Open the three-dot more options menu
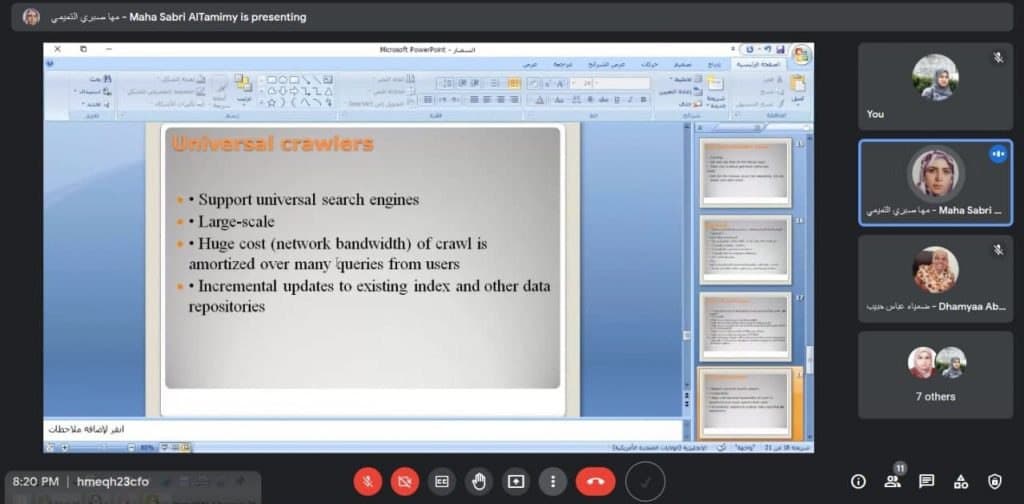The height and width of the screenshot is (504, 1024). (552, 481)
